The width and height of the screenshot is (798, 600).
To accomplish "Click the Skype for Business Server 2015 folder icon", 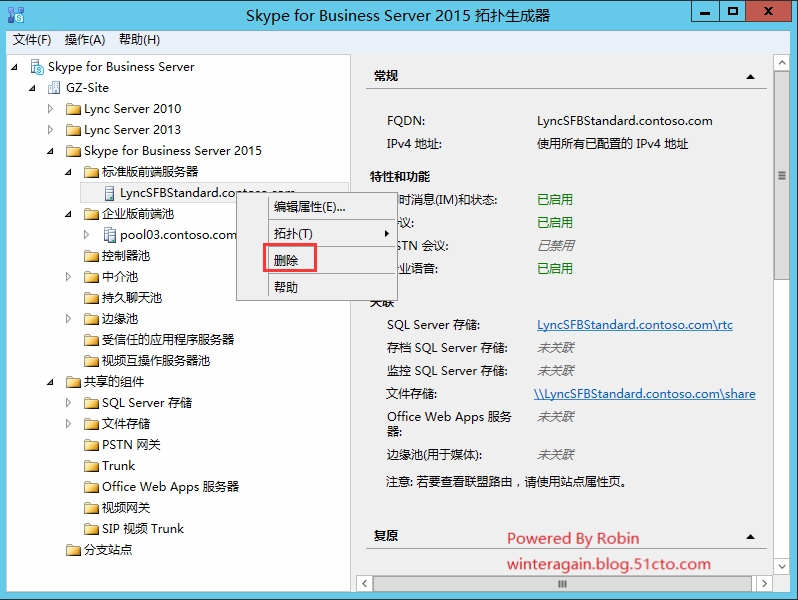I will tap(73, 151).
